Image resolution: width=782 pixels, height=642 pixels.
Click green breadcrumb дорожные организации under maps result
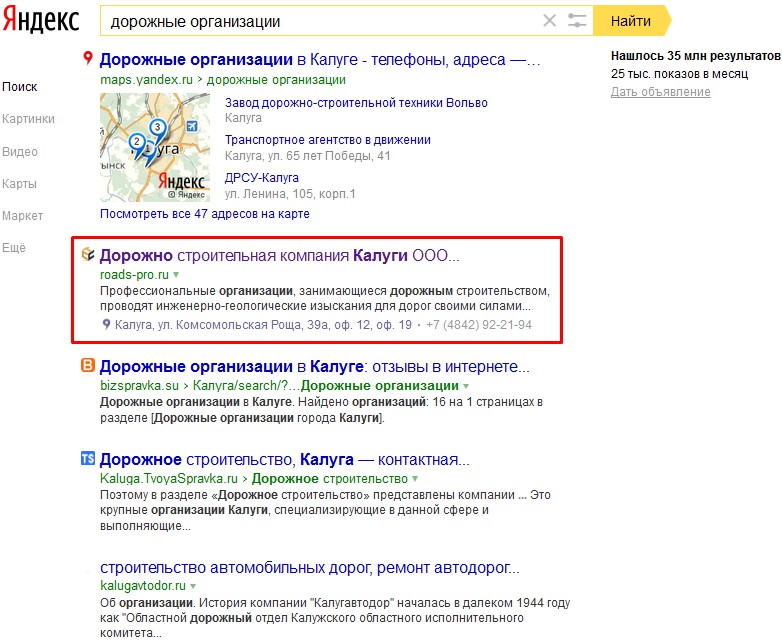coord(276,80)
